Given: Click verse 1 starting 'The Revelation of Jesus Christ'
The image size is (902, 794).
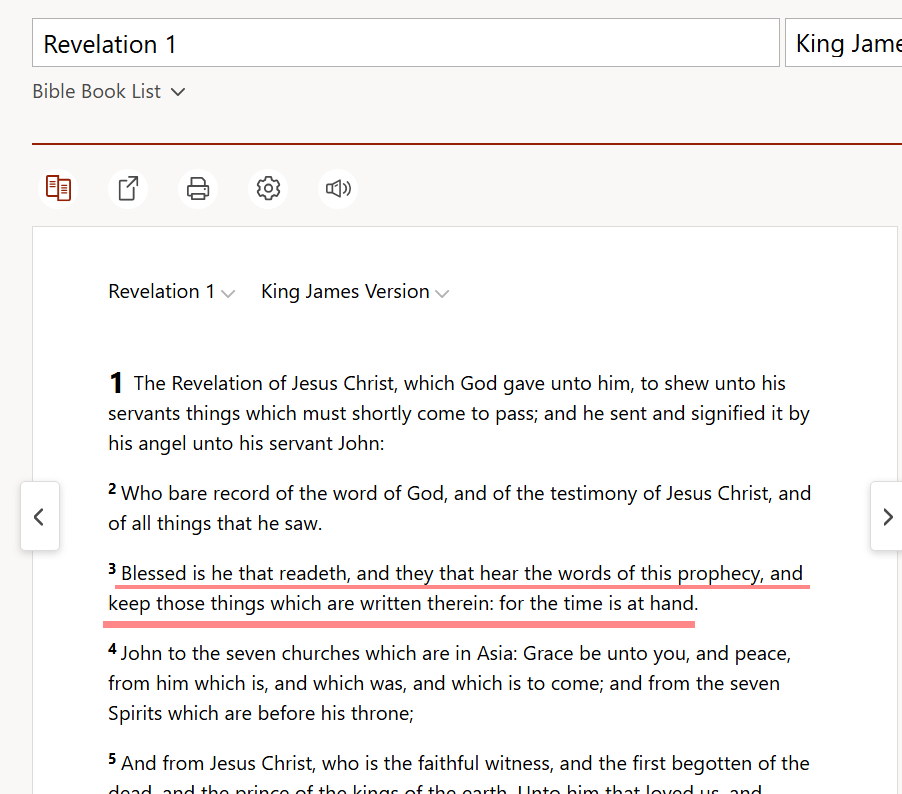Looking at the screenshot, I should (x=459, y=413).
